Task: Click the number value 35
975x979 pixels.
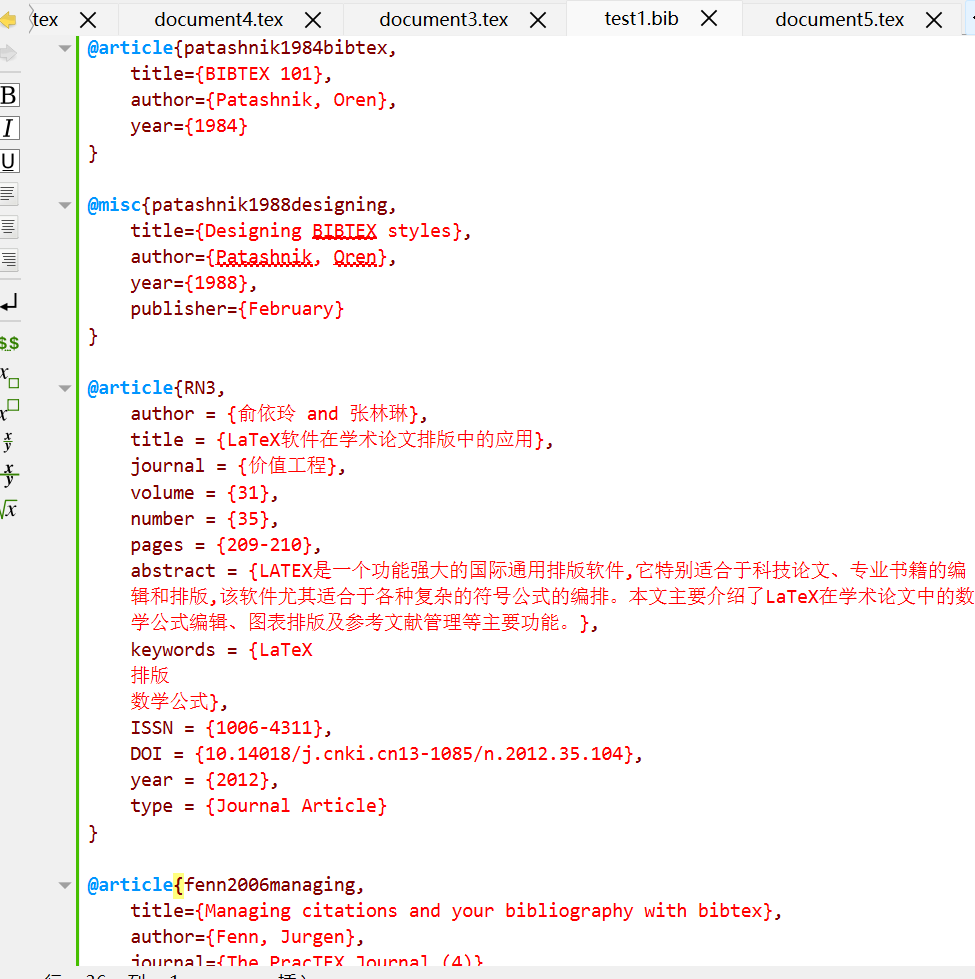Action: coord(248,519)
